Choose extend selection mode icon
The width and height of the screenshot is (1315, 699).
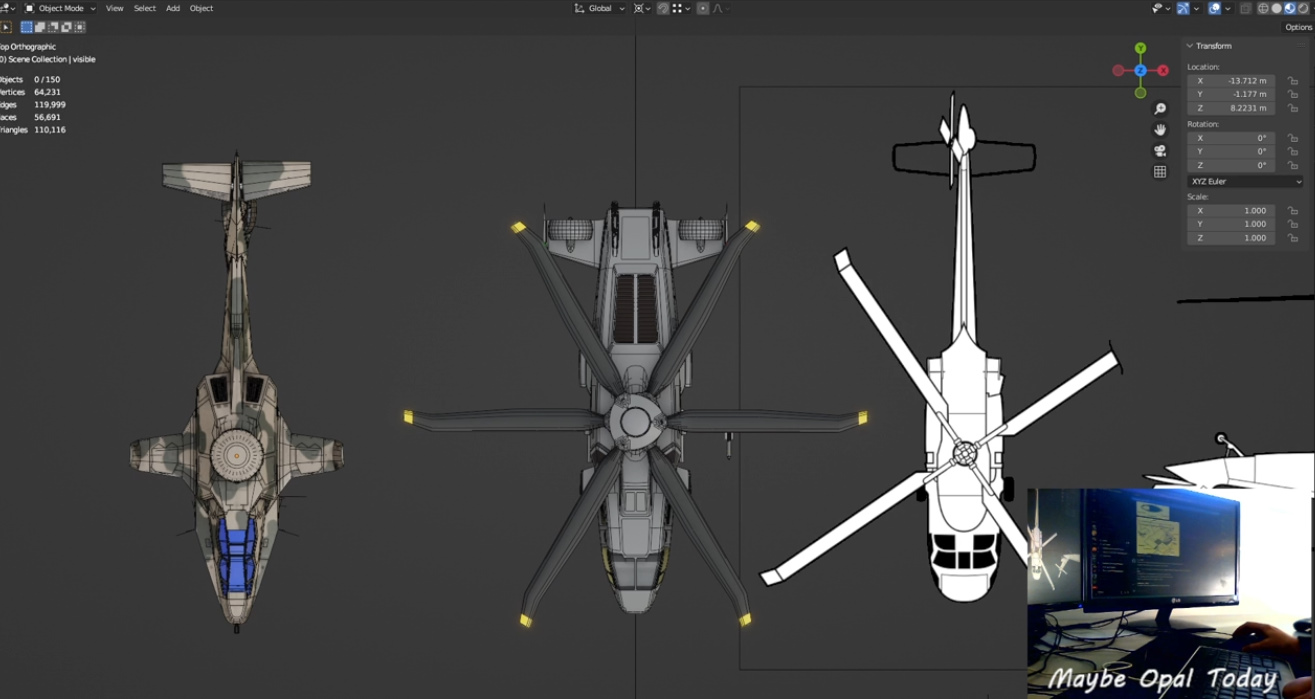click(x=40, y=27)
